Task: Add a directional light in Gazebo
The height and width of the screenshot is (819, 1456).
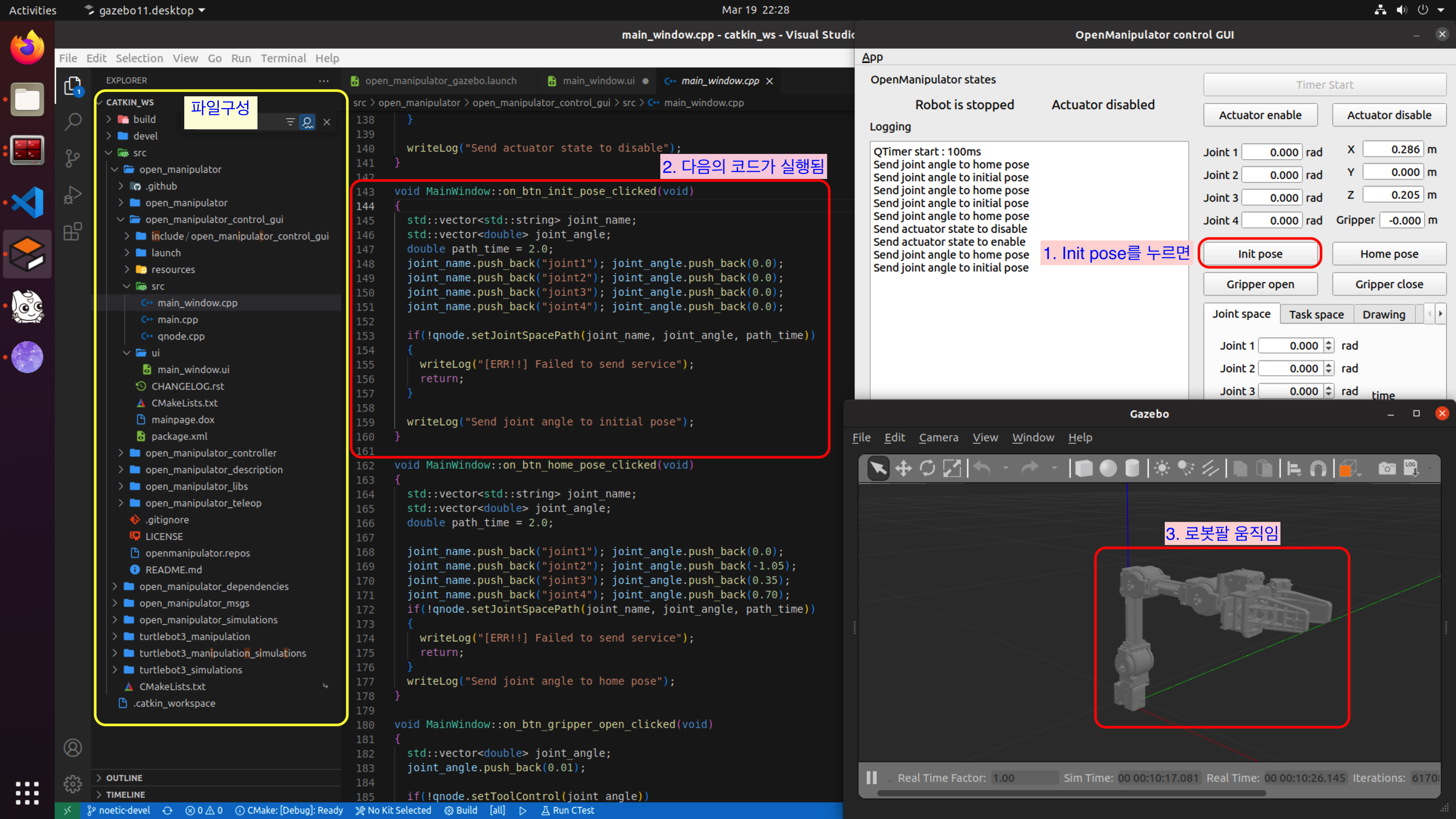Action: coord(1210,468)
